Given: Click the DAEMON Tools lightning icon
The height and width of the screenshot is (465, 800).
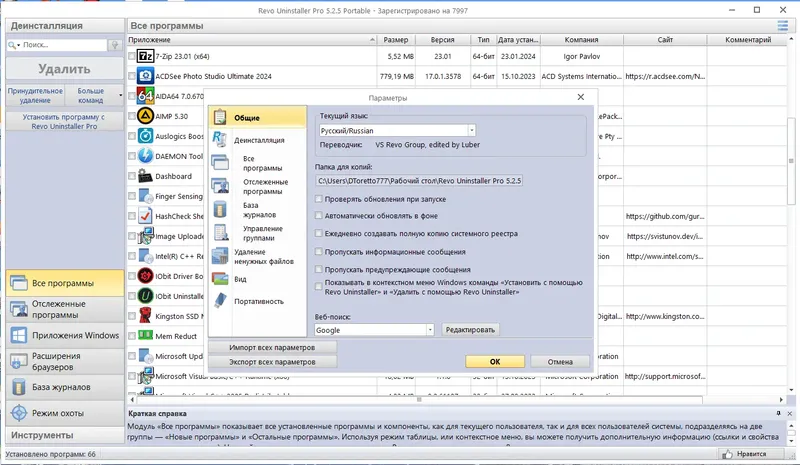Looking at the screenshot, I should click(x=145, y=156).
